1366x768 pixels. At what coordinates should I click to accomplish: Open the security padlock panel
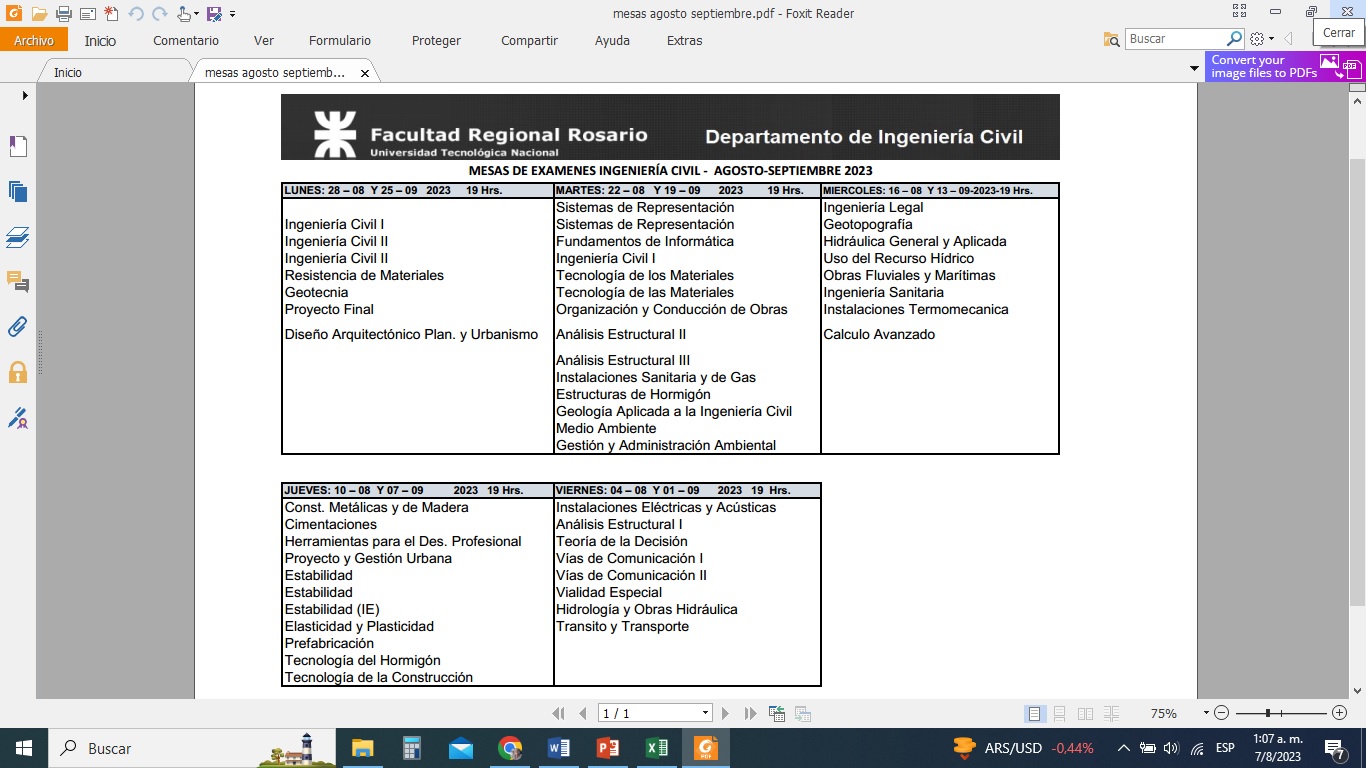(x=18, y=372)
